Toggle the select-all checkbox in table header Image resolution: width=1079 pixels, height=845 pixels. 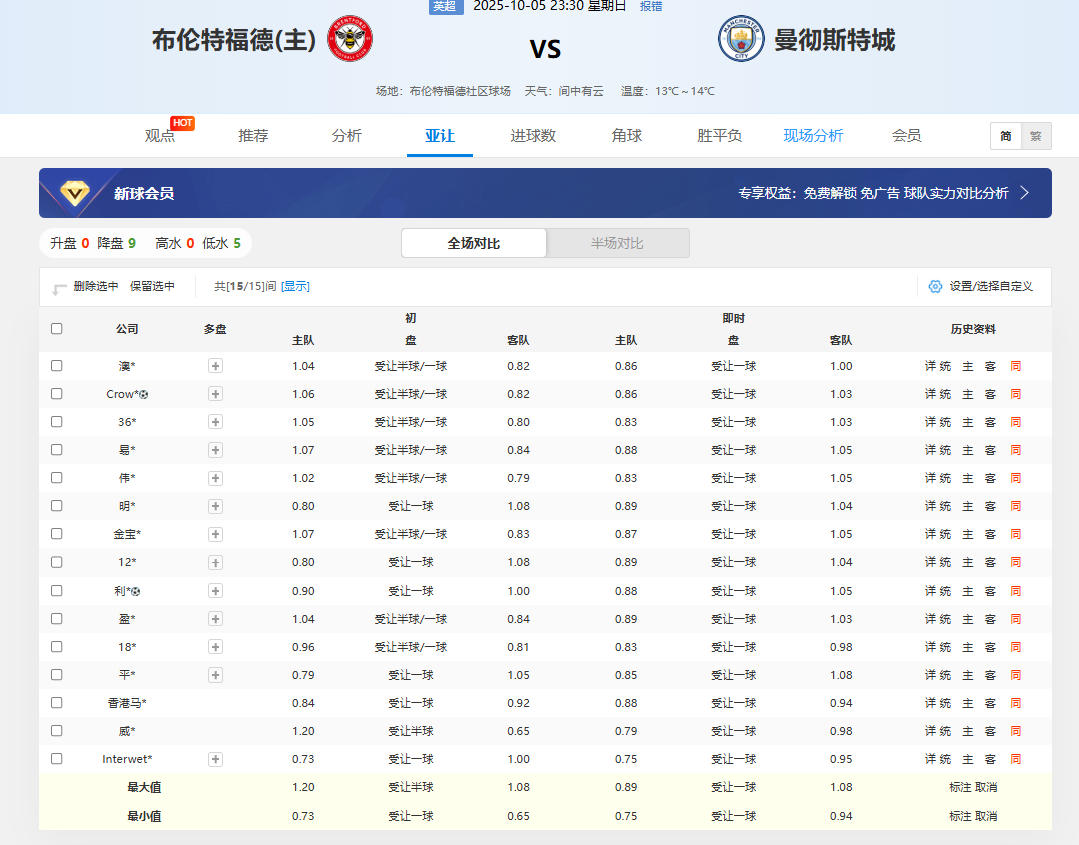click(57, 328)
